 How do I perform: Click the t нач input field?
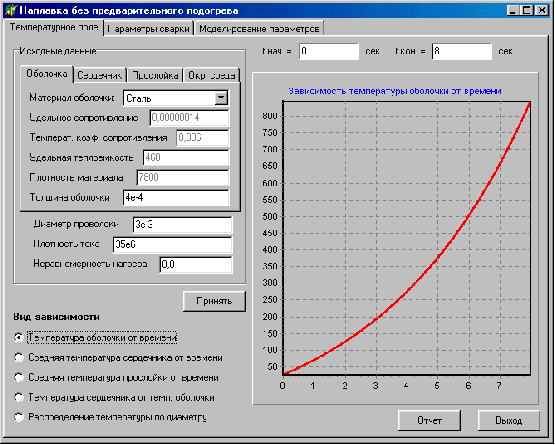[329, 51]
